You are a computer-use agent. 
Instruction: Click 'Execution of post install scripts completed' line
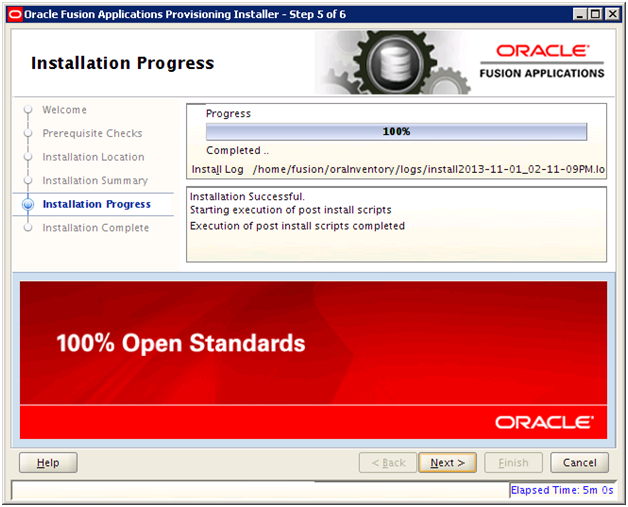pyautogui.click(x=297, y=226)
